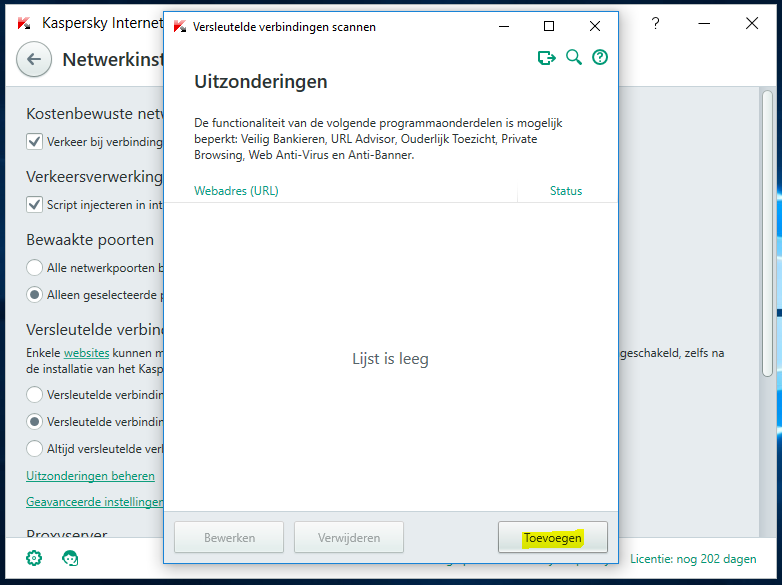
Task: Open the websites hyperlink
Action: pos(86,353)
